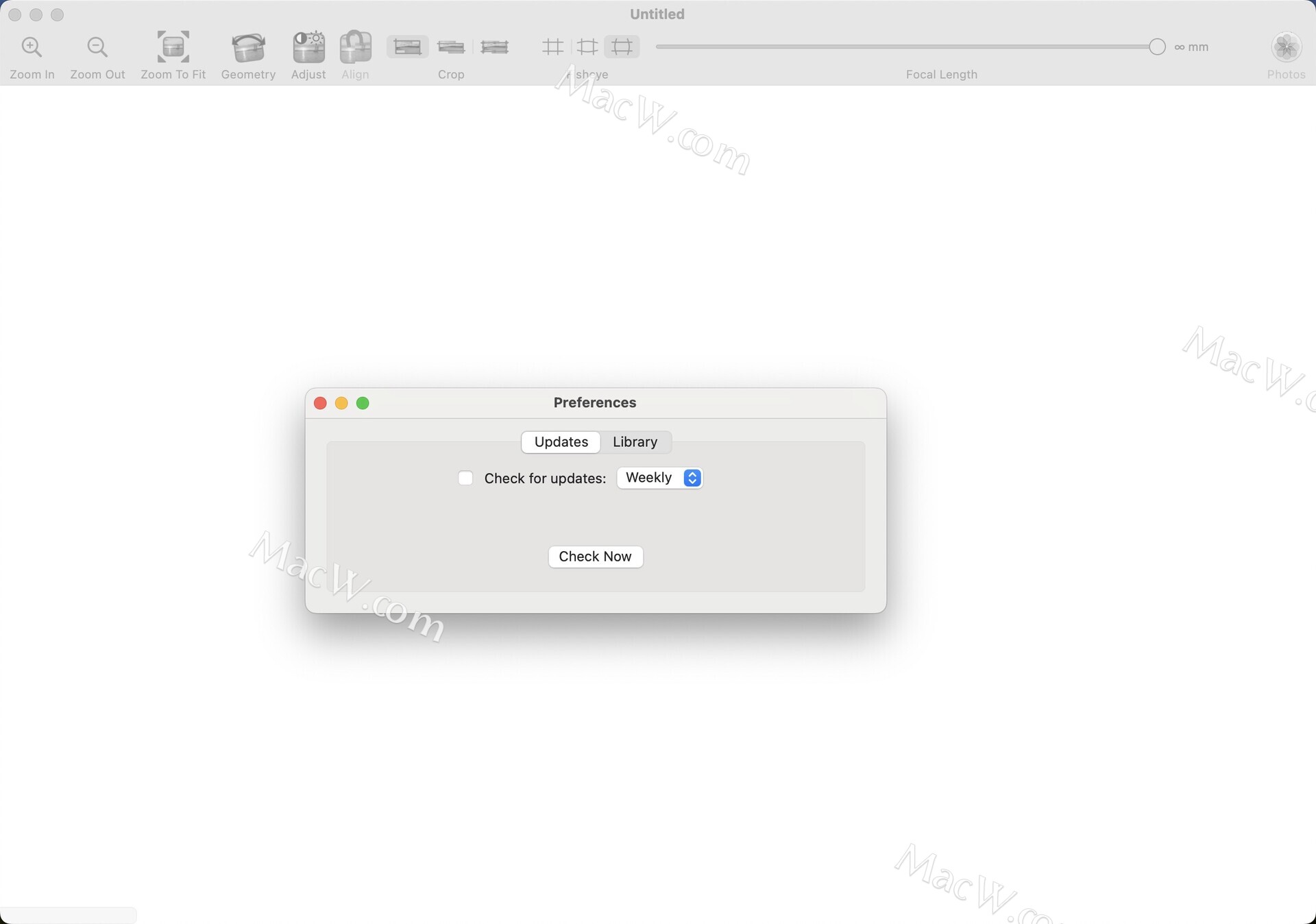The height and width of the screenshot is (924, 1316).
Task: Open the Adjust tool icon
Action: pos(308,47)
